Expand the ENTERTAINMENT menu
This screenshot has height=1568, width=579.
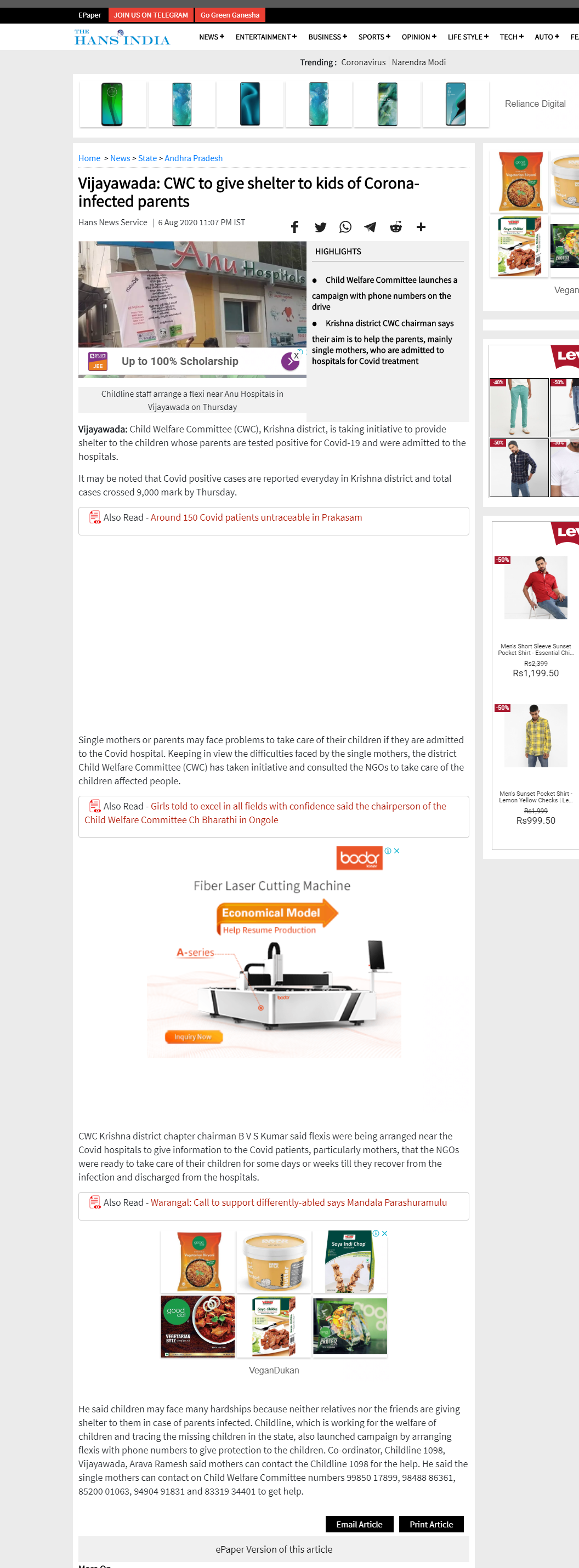(266, 37)
